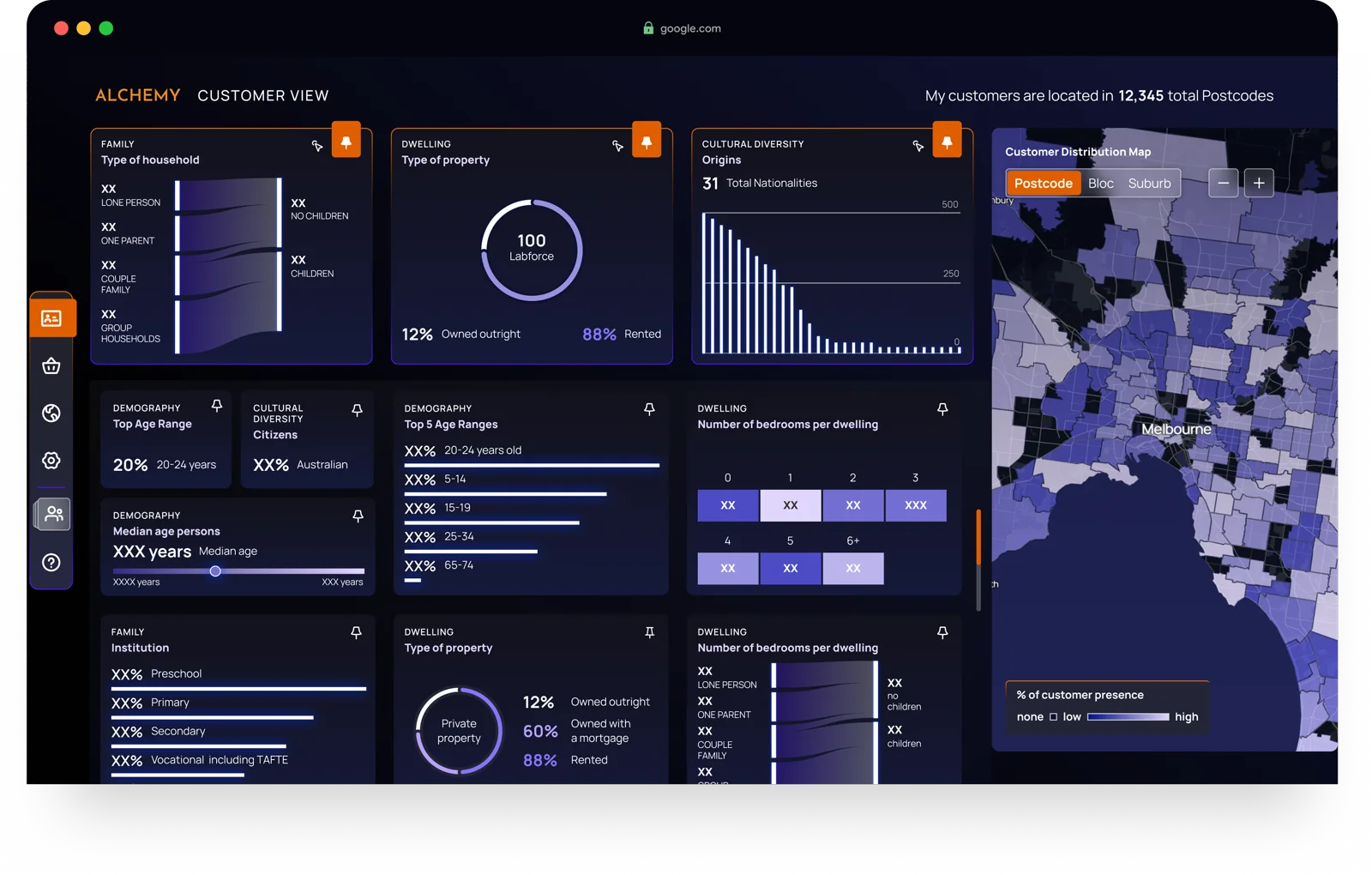Open the shopping basket sidebar icon
Image resolution: width=1372 pixels, height=875 pixels.
pos(51,366)
